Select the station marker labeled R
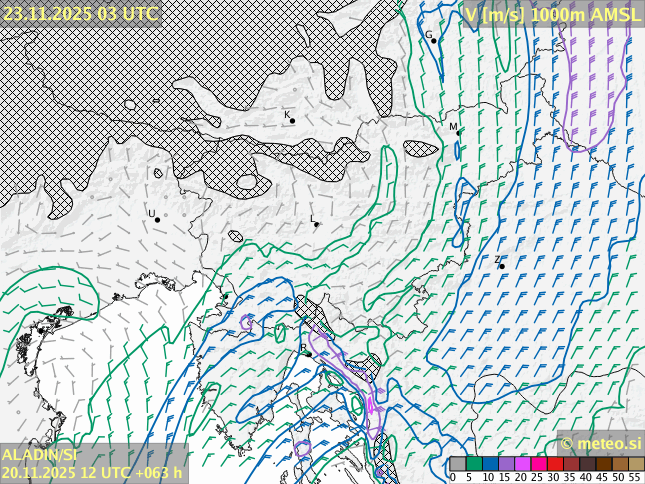 [309, 354]
